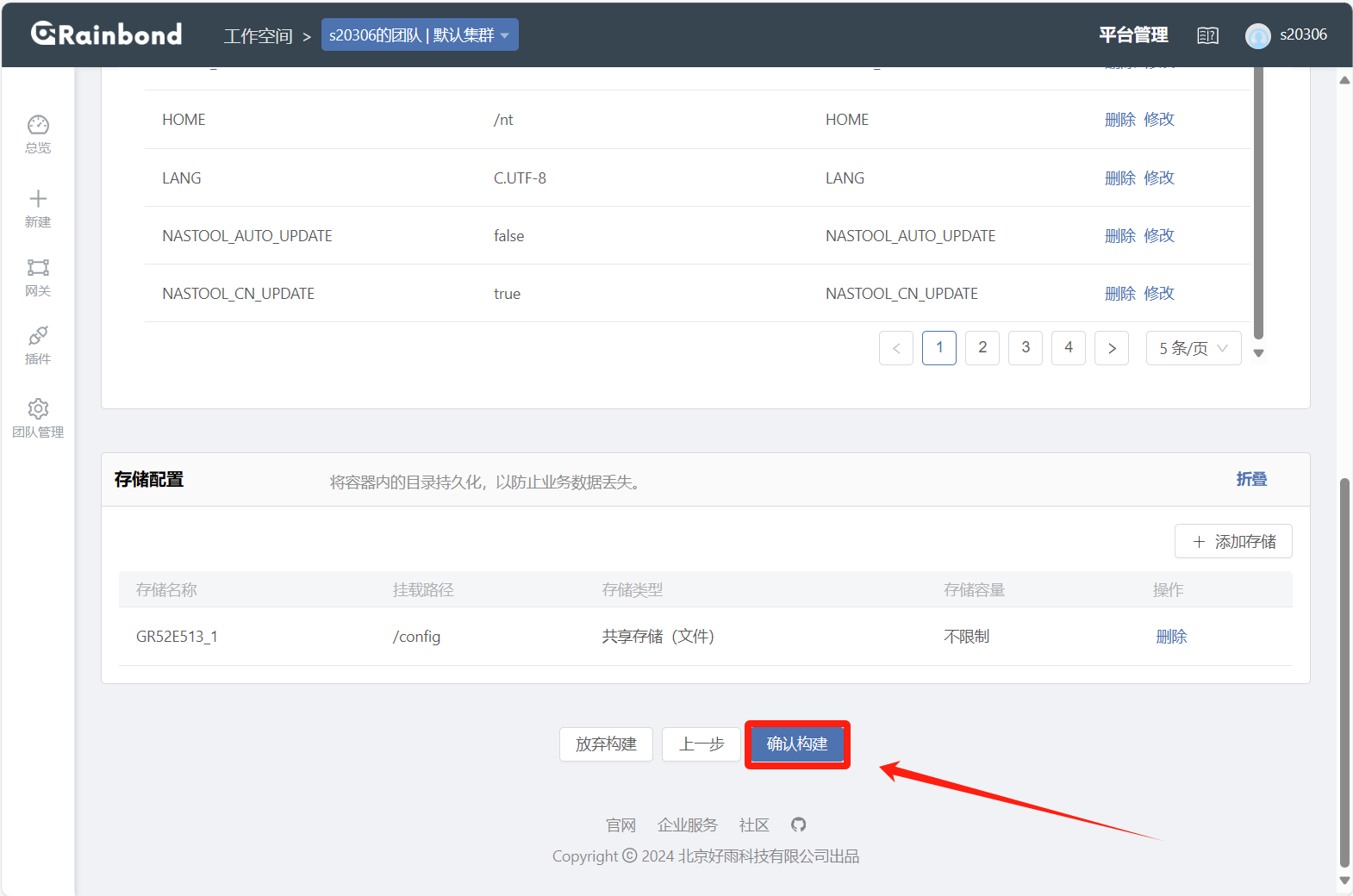Delete the GR52E513_1 storage entry

[x=1171, y=637]
